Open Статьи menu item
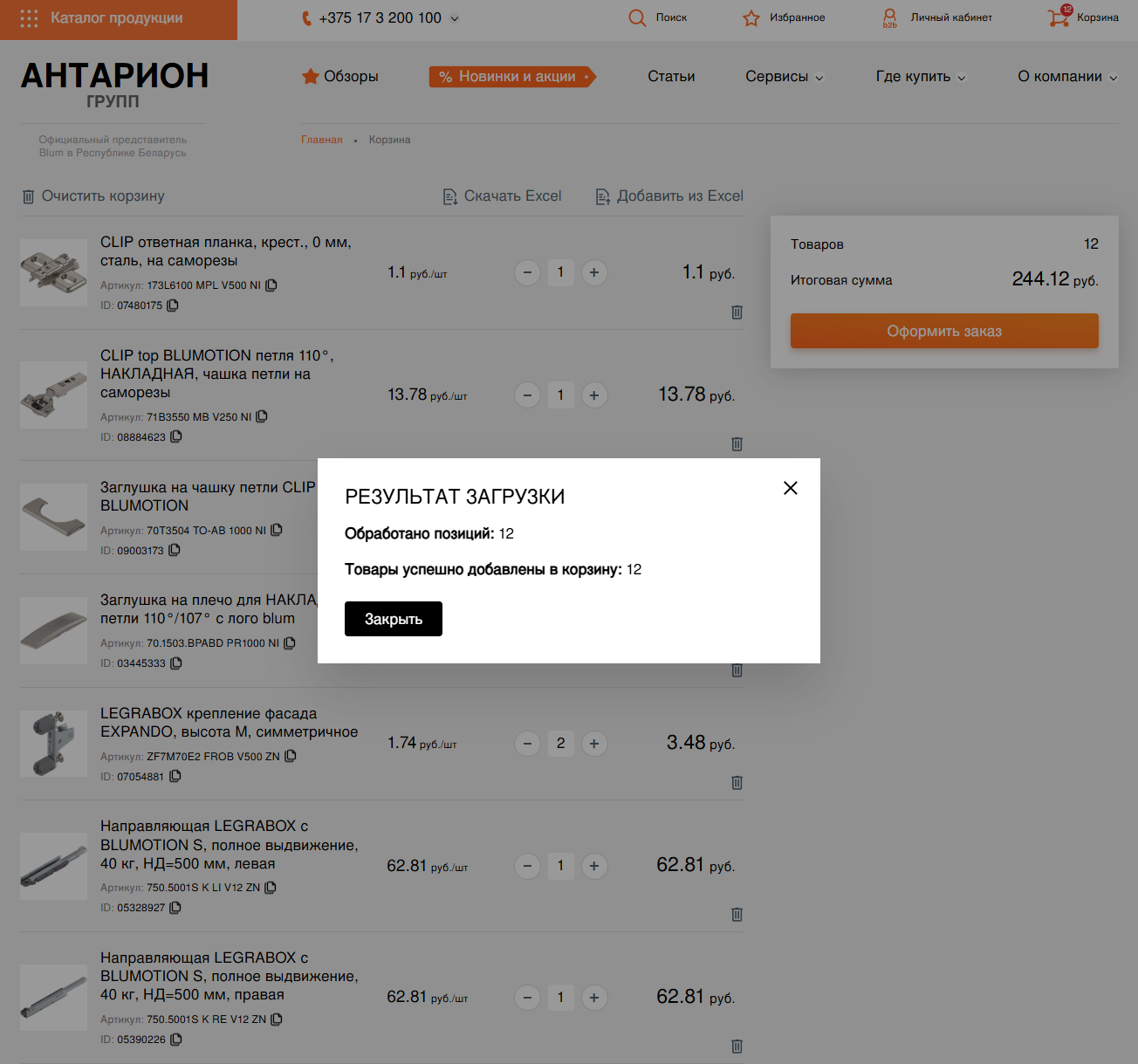 point(671,77)
